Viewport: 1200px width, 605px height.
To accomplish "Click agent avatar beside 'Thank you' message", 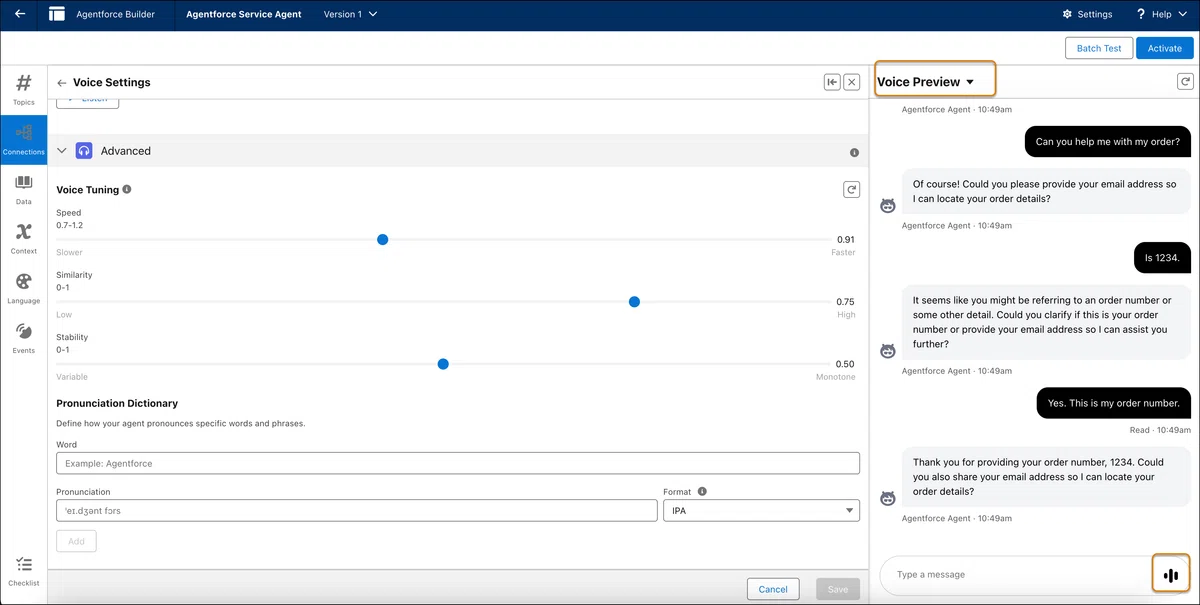I will point(887,498).
